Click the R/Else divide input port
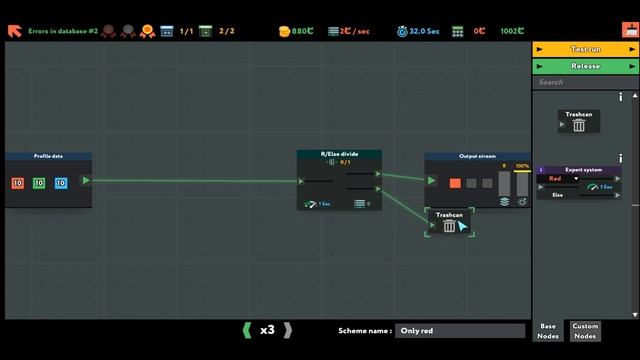The image size is (640, 360). click(x=301, y=181)
